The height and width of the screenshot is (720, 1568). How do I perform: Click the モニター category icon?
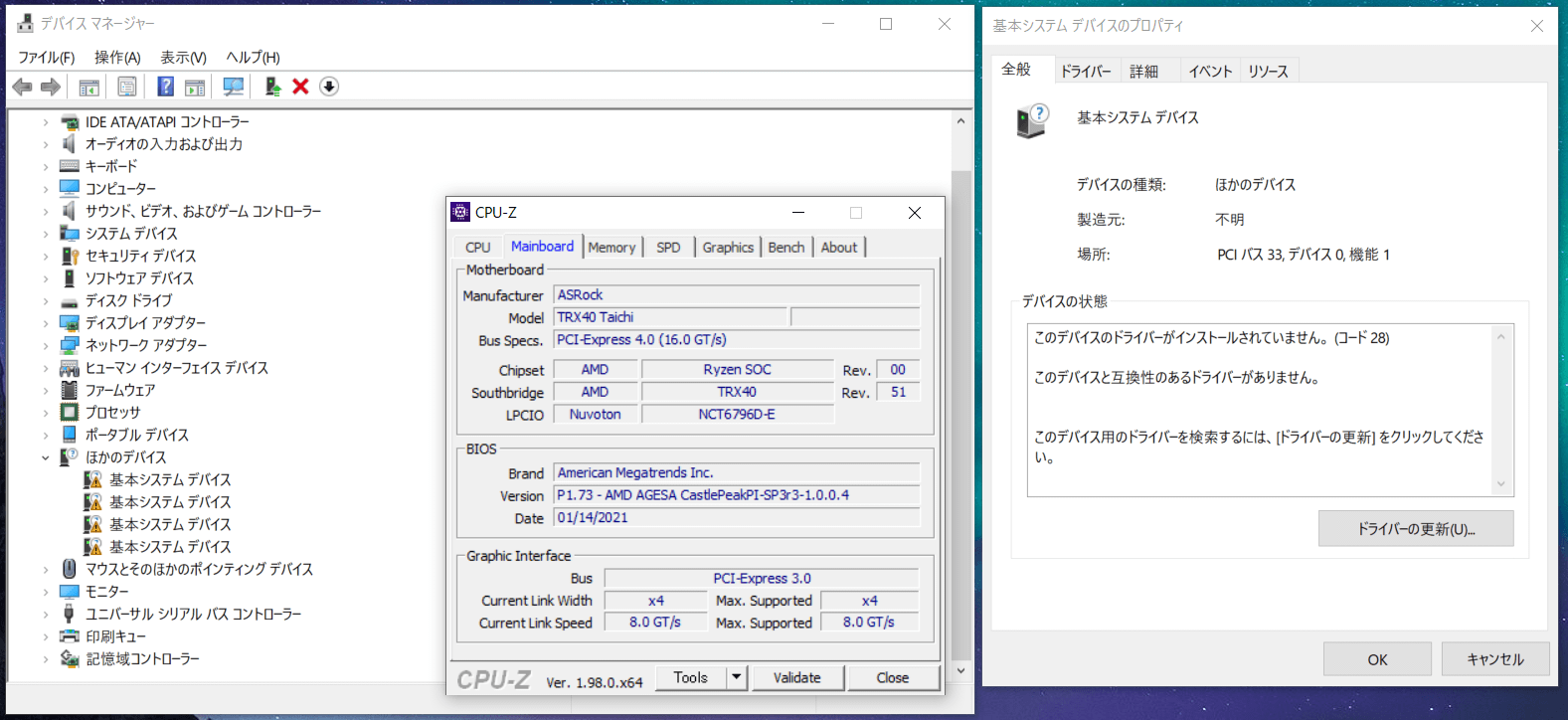(70, 592)
